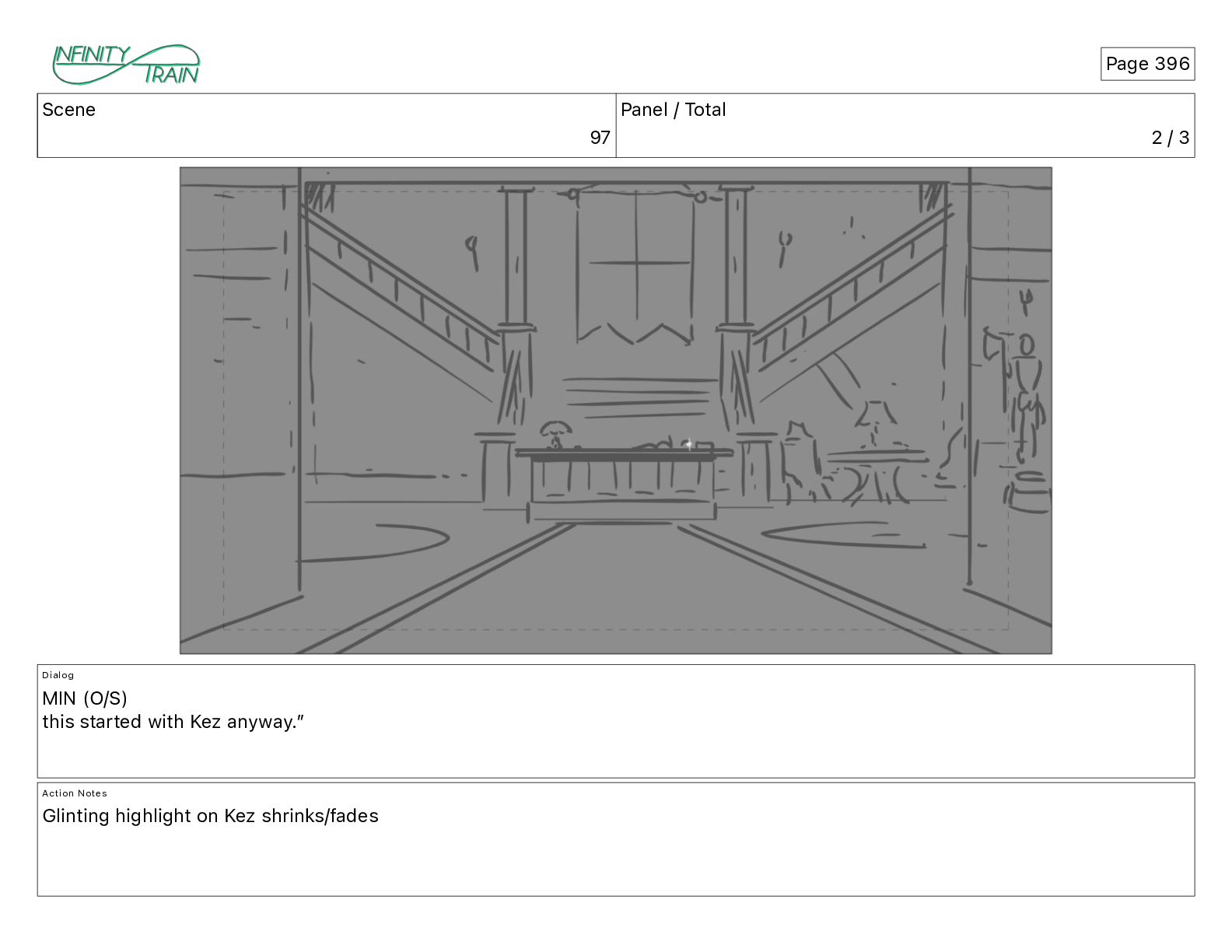Select the MIN (O/S) speaker line
1232x952 pixels.
click(85, 698)
